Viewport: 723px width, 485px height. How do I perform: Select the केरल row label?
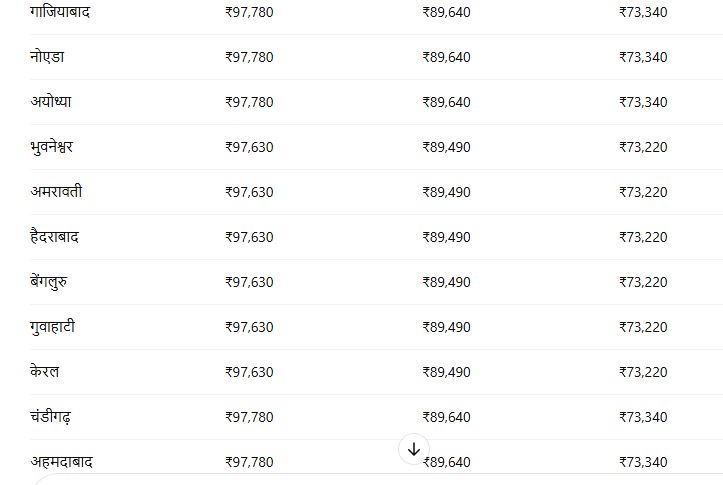pyautogui.click(x=45, y=372)
